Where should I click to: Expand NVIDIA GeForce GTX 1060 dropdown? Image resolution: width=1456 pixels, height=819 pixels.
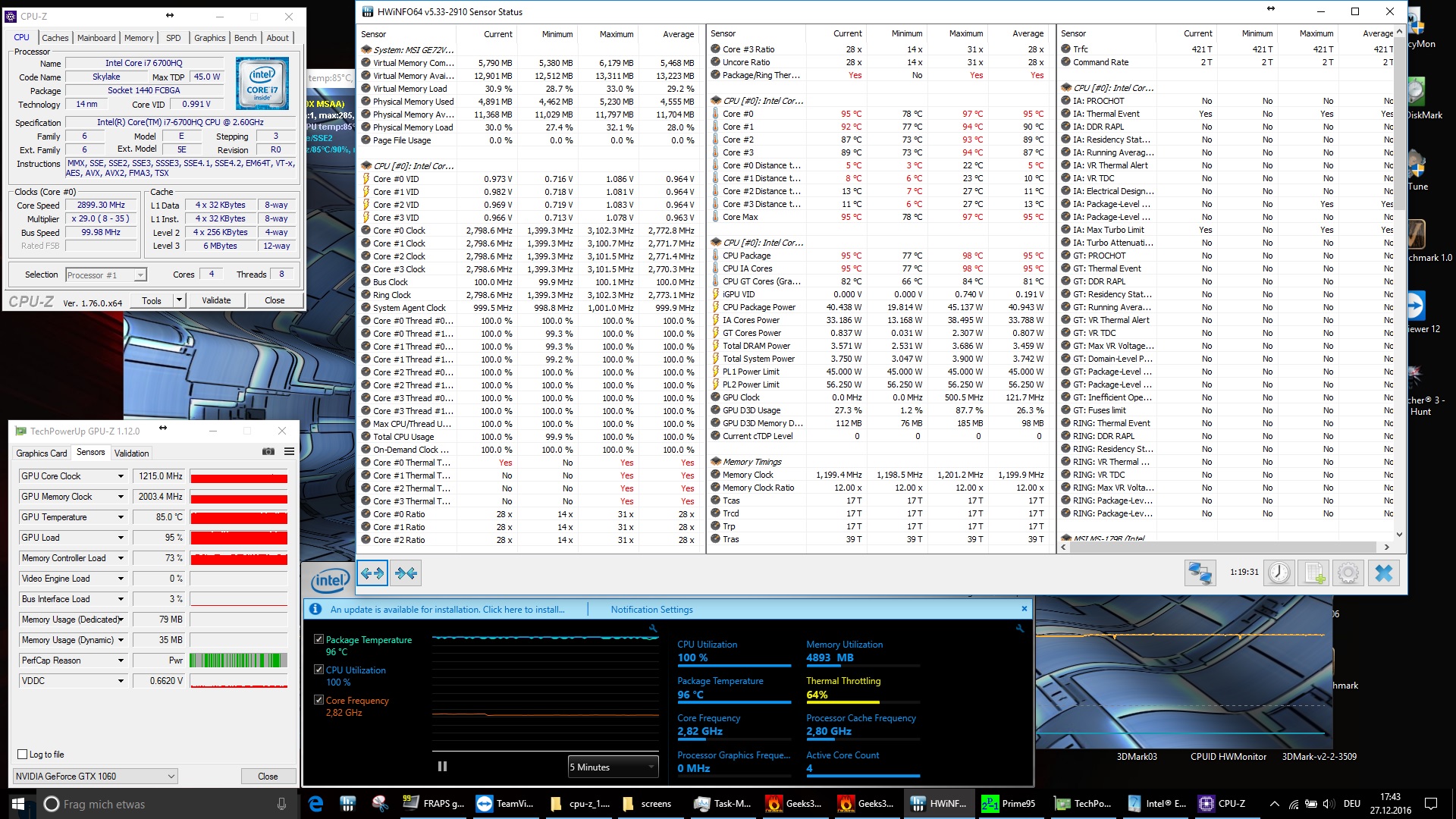click(x=96, y=776)
